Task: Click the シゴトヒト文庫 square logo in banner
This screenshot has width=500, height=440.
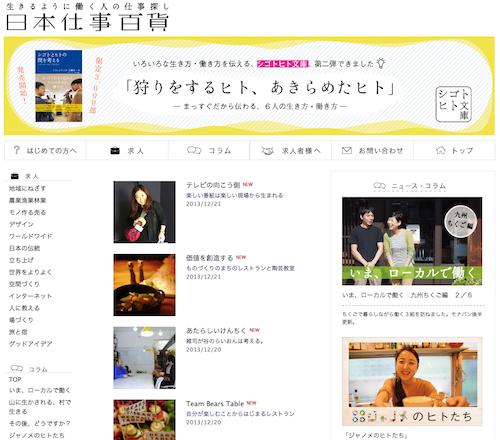Action: [453, 104]
